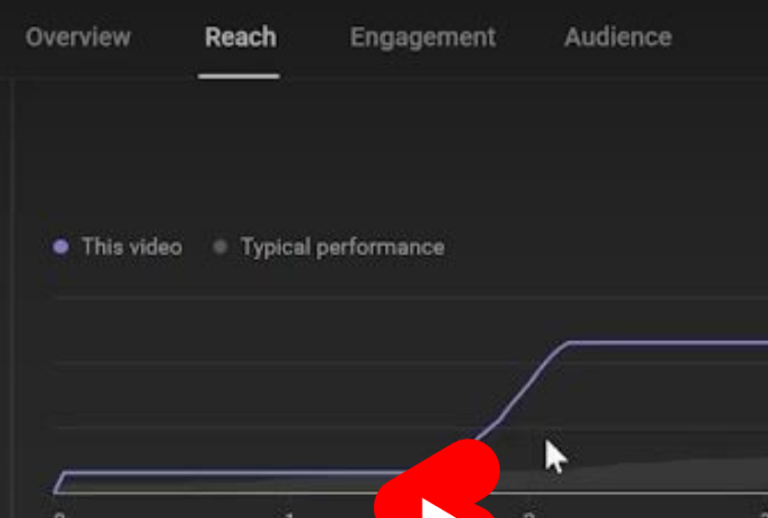Toggle the This video legend dot

(61, 246)
